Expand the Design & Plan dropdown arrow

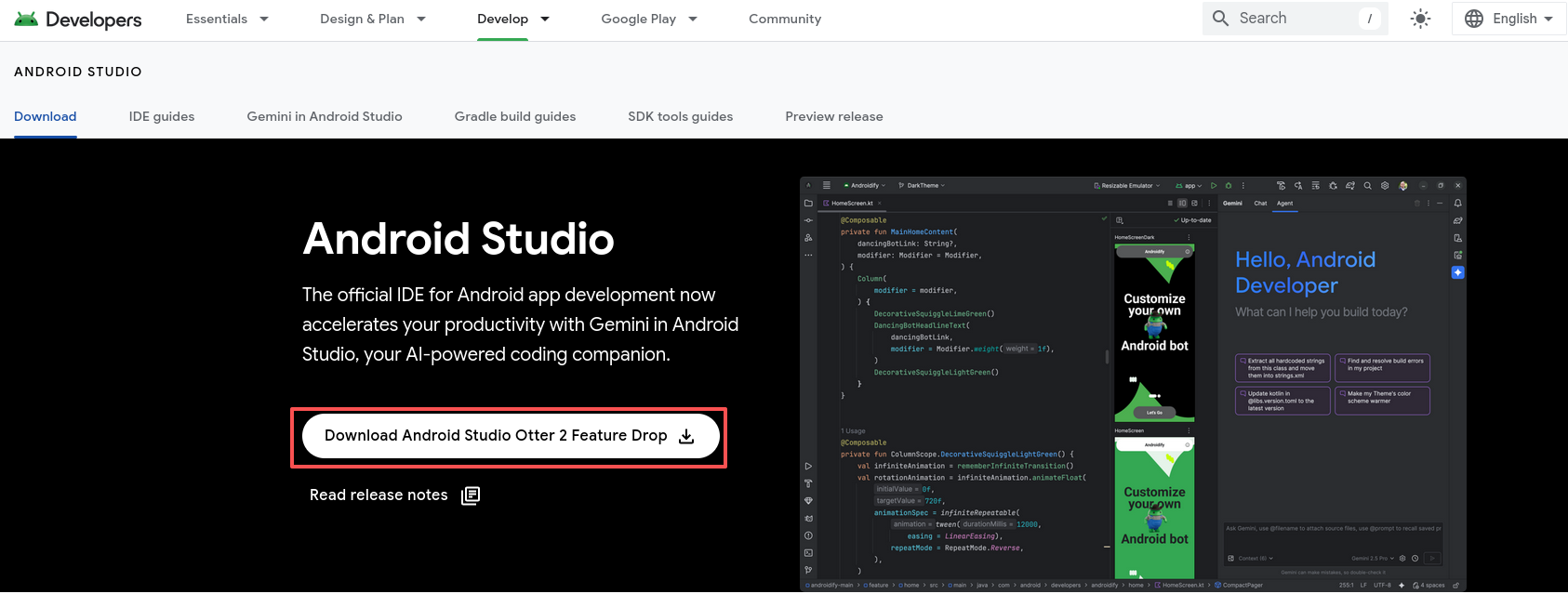click(x=421, y=19)
